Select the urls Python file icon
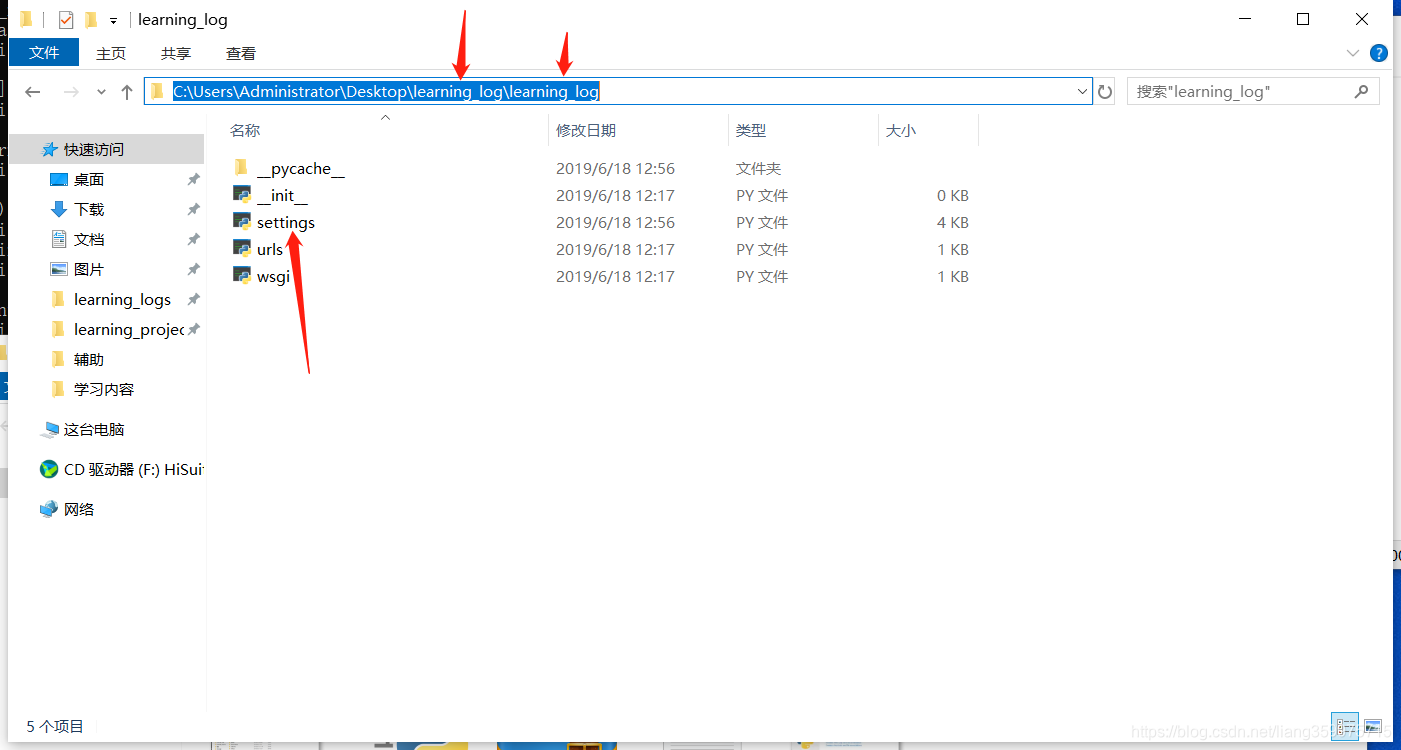 pos(242,249)
